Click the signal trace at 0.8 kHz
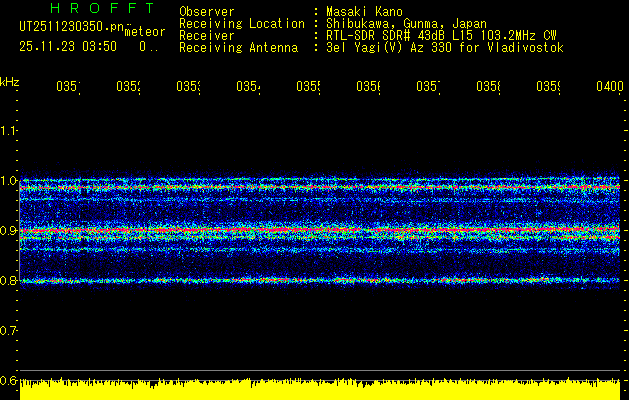Image resolution: width=629 pixels, height=400 pixels. [320, 280]
